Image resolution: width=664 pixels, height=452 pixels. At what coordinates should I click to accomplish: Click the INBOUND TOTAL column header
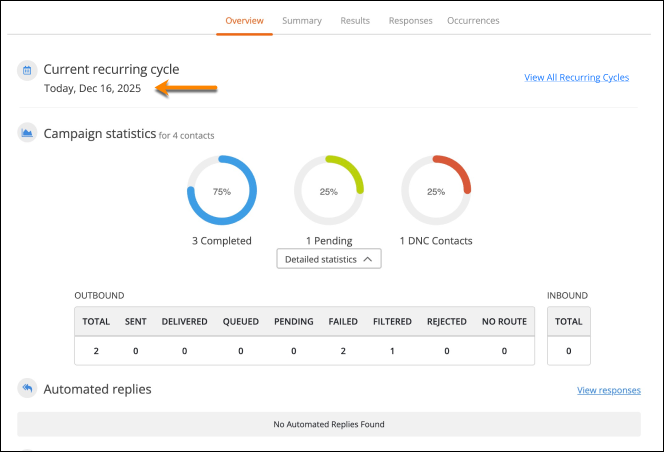coord(569,322)
